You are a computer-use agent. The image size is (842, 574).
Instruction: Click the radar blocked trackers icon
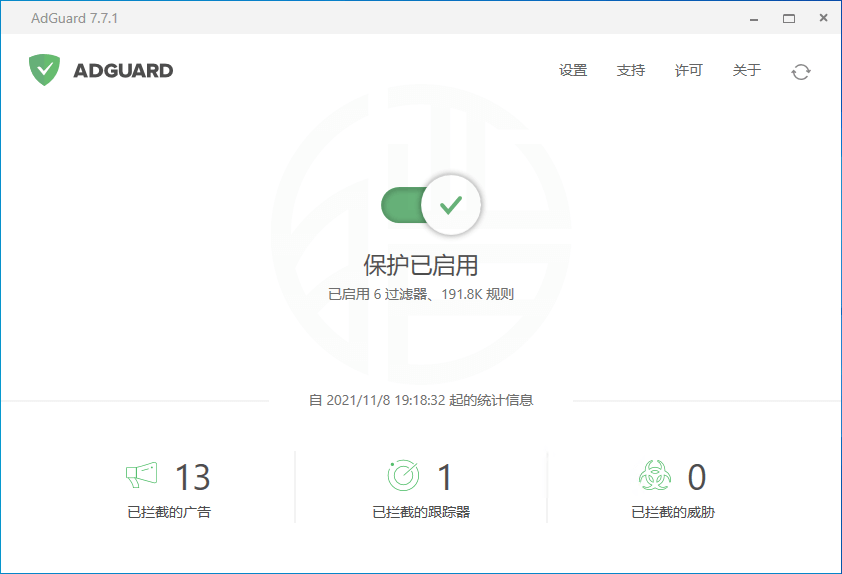point(403,475)
